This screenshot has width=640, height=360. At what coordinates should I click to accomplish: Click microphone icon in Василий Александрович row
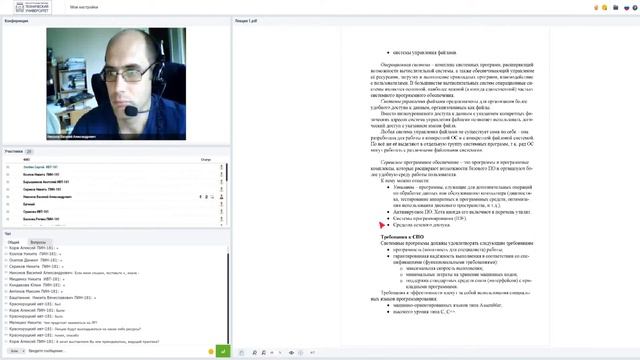(200, 197)
